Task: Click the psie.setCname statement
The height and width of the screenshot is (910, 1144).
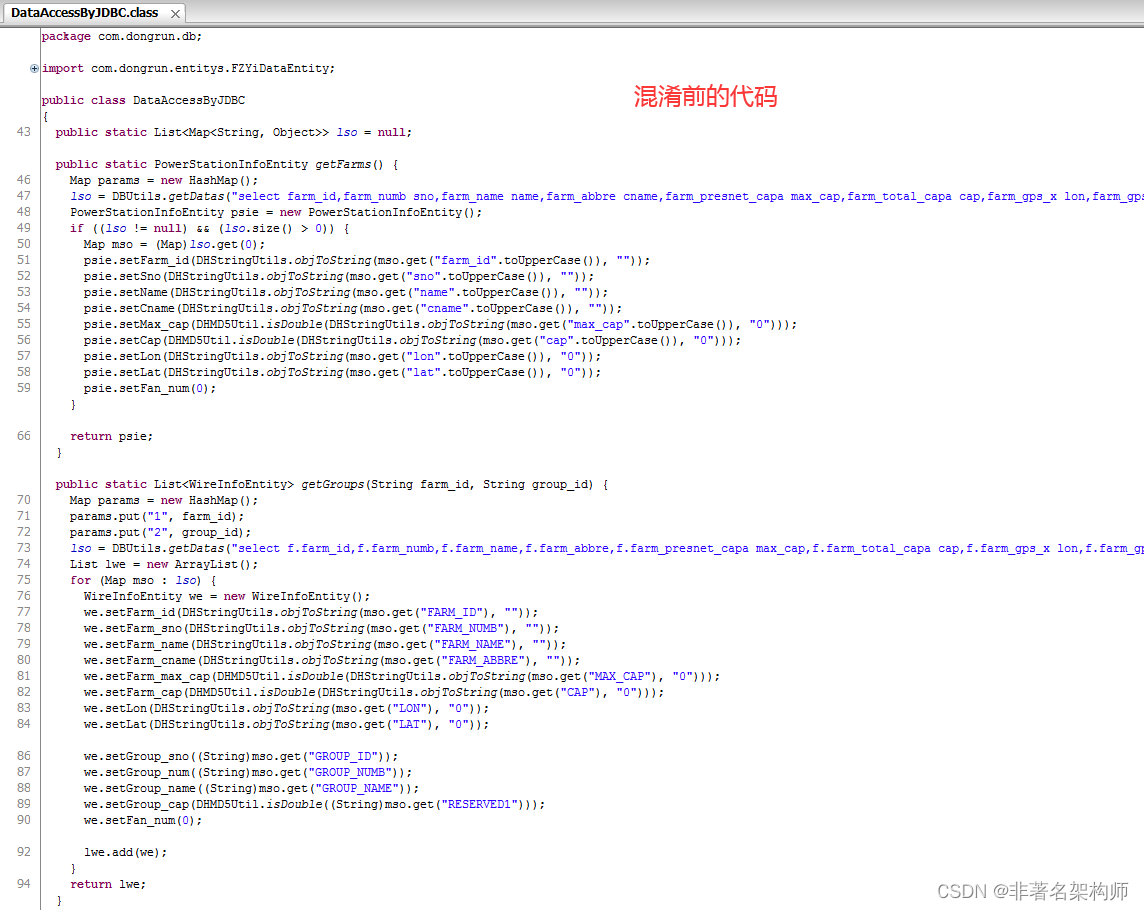Action: click(x=352, y=309)
